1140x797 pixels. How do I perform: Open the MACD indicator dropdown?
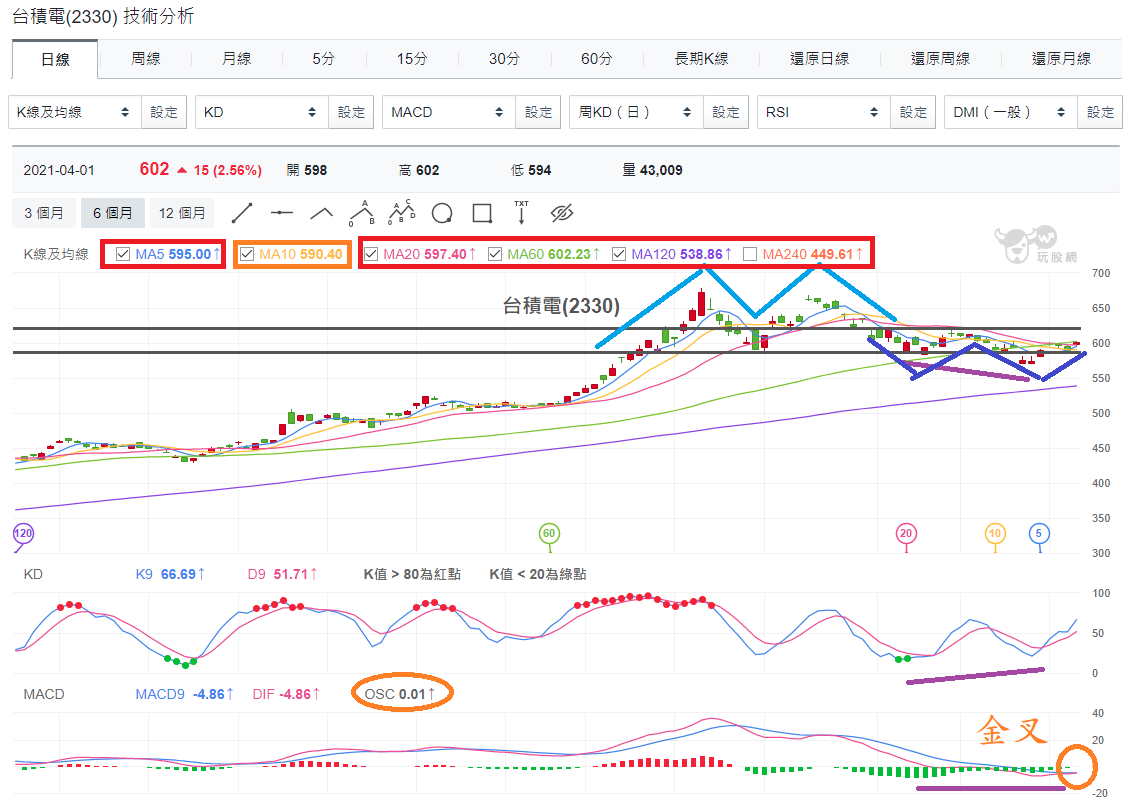(449, 112)
